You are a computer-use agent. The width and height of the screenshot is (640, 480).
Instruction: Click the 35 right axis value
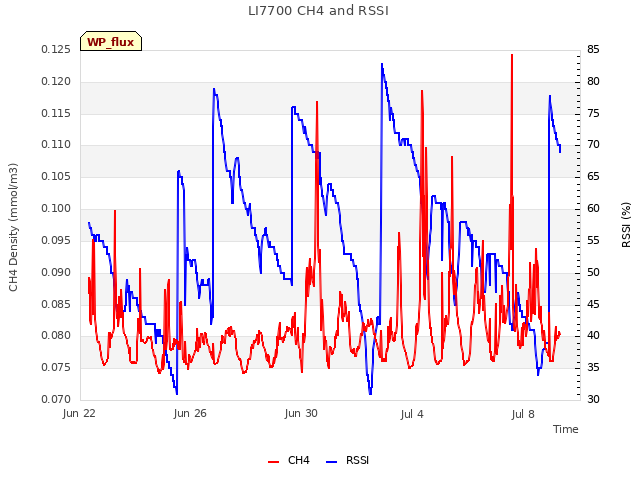coord(593,367)
